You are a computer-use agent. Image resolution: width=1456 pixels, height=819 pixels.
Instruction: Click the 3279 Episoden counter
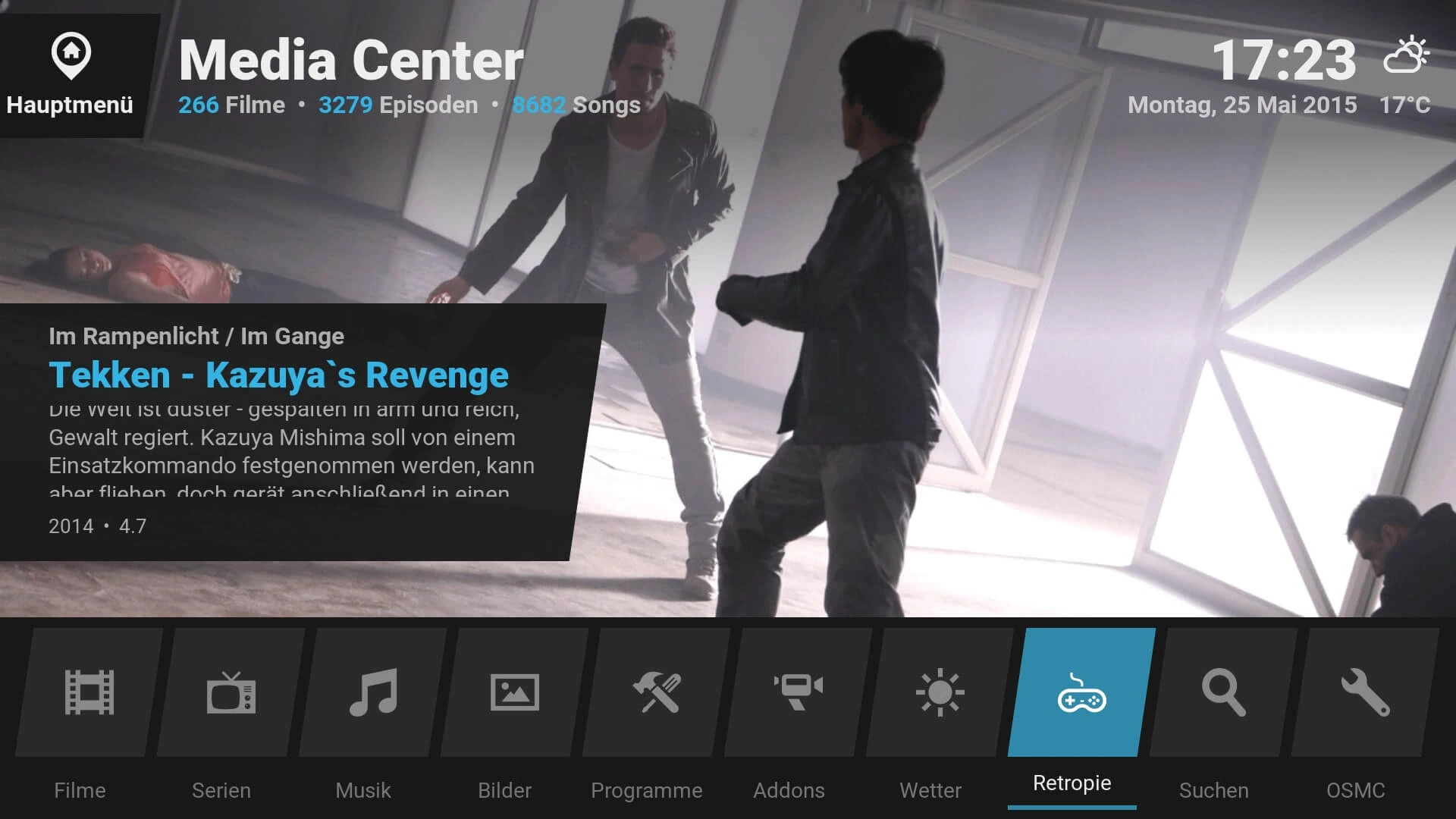[398, 105]
